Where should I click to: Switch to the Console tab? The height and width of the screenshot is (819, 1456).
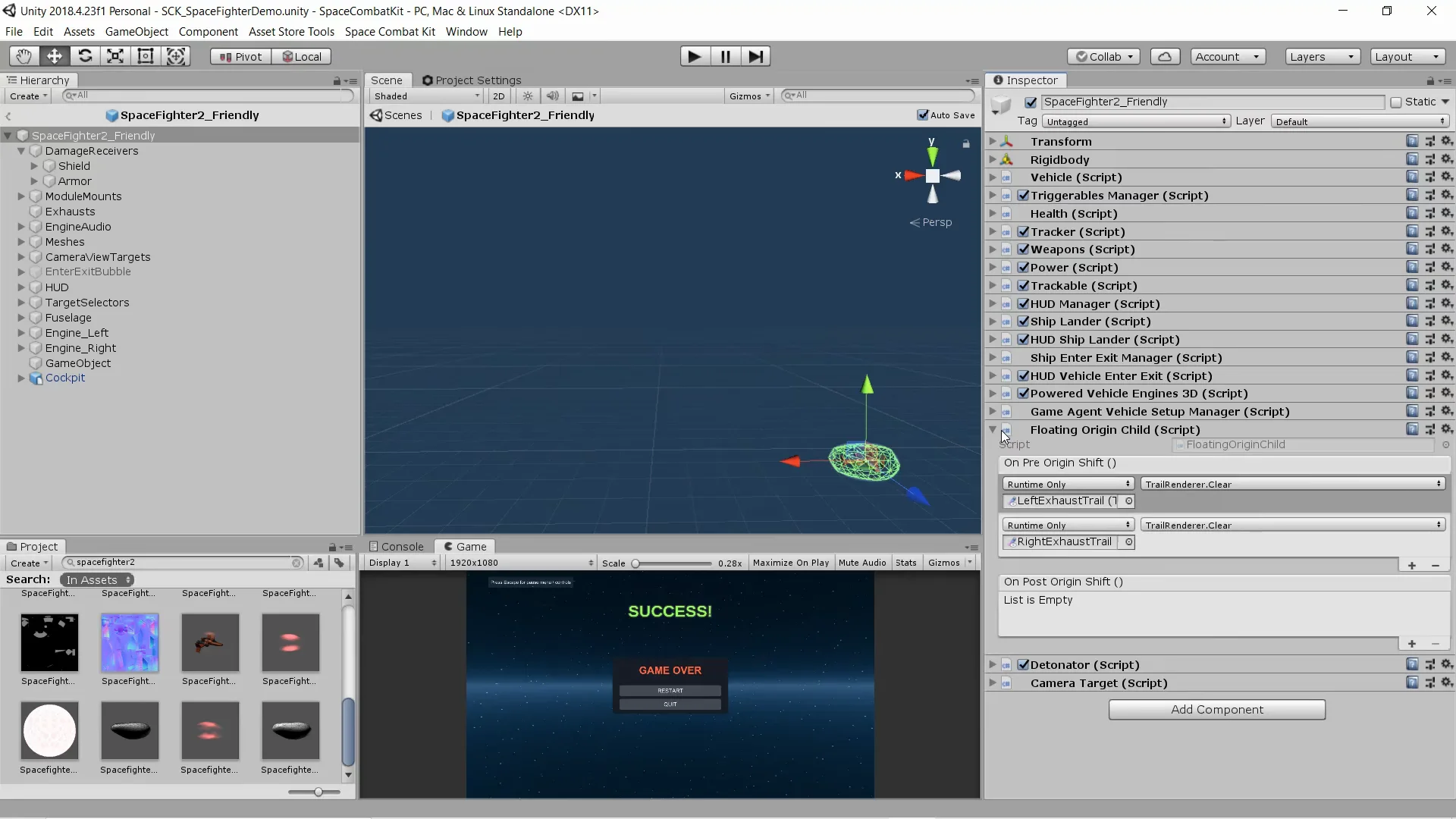coord(396,547)
